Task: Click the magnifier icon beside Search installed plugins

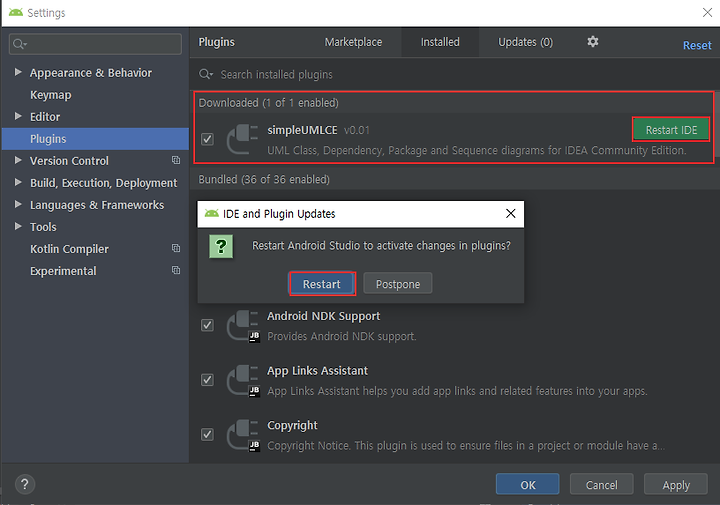Action: pos(206,74)
